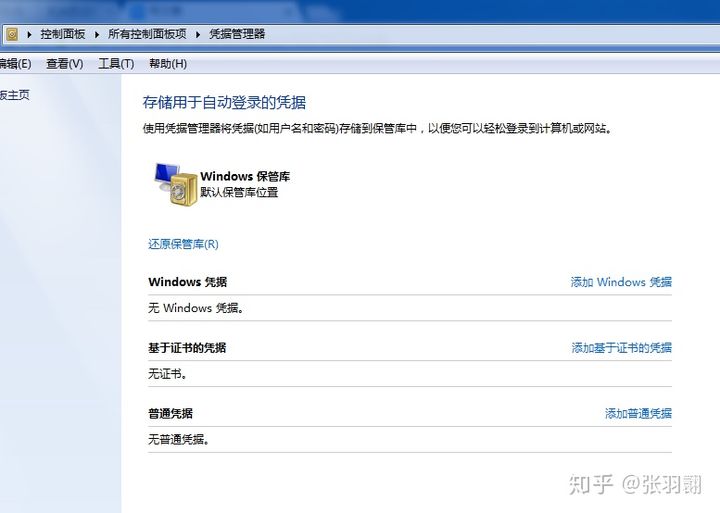The image size is (720, 513).
Task: Click the 默认保管库位置 text
Action: click(239, 192)
